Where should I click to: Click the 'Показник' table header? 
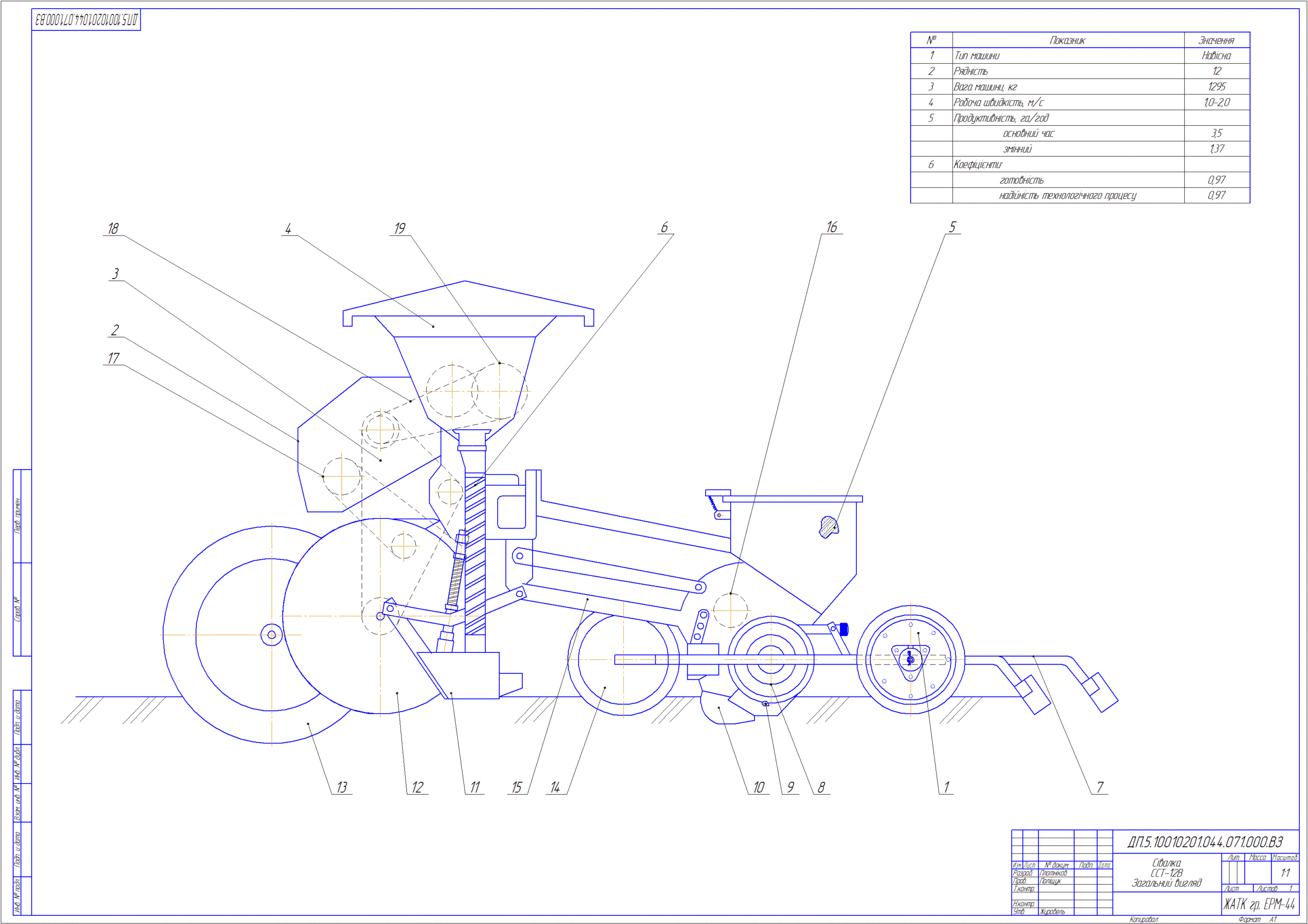[x=1067, y=40]
